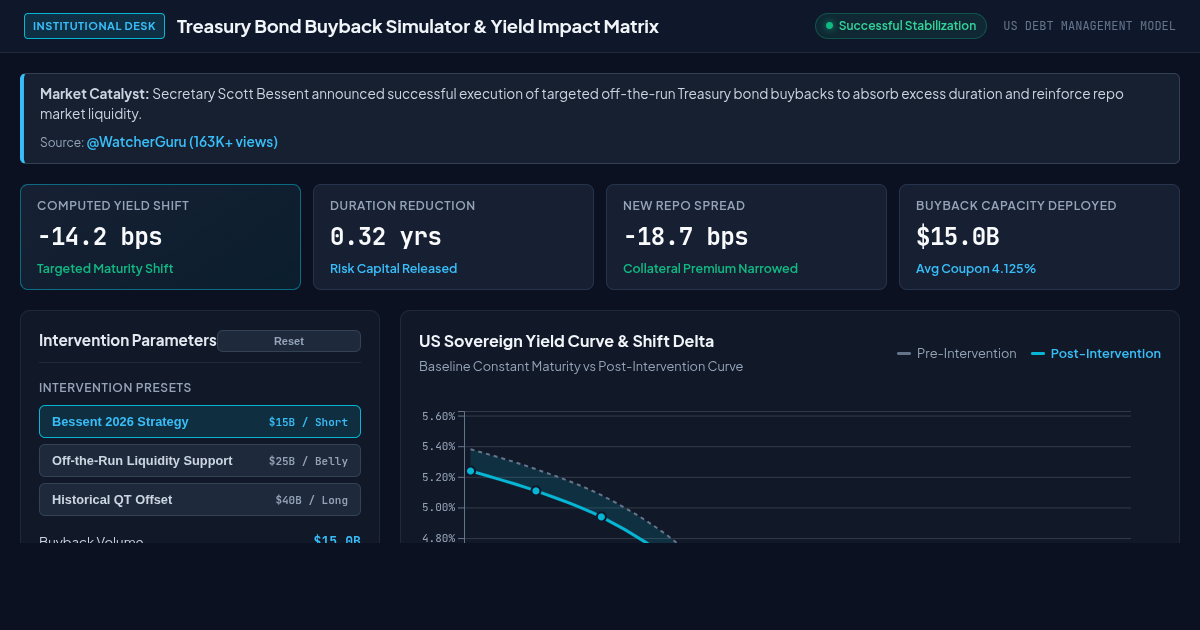Click the Collateral Premium Narrowed label
This screenshot has width=1200, height=630.
(710, 269)
